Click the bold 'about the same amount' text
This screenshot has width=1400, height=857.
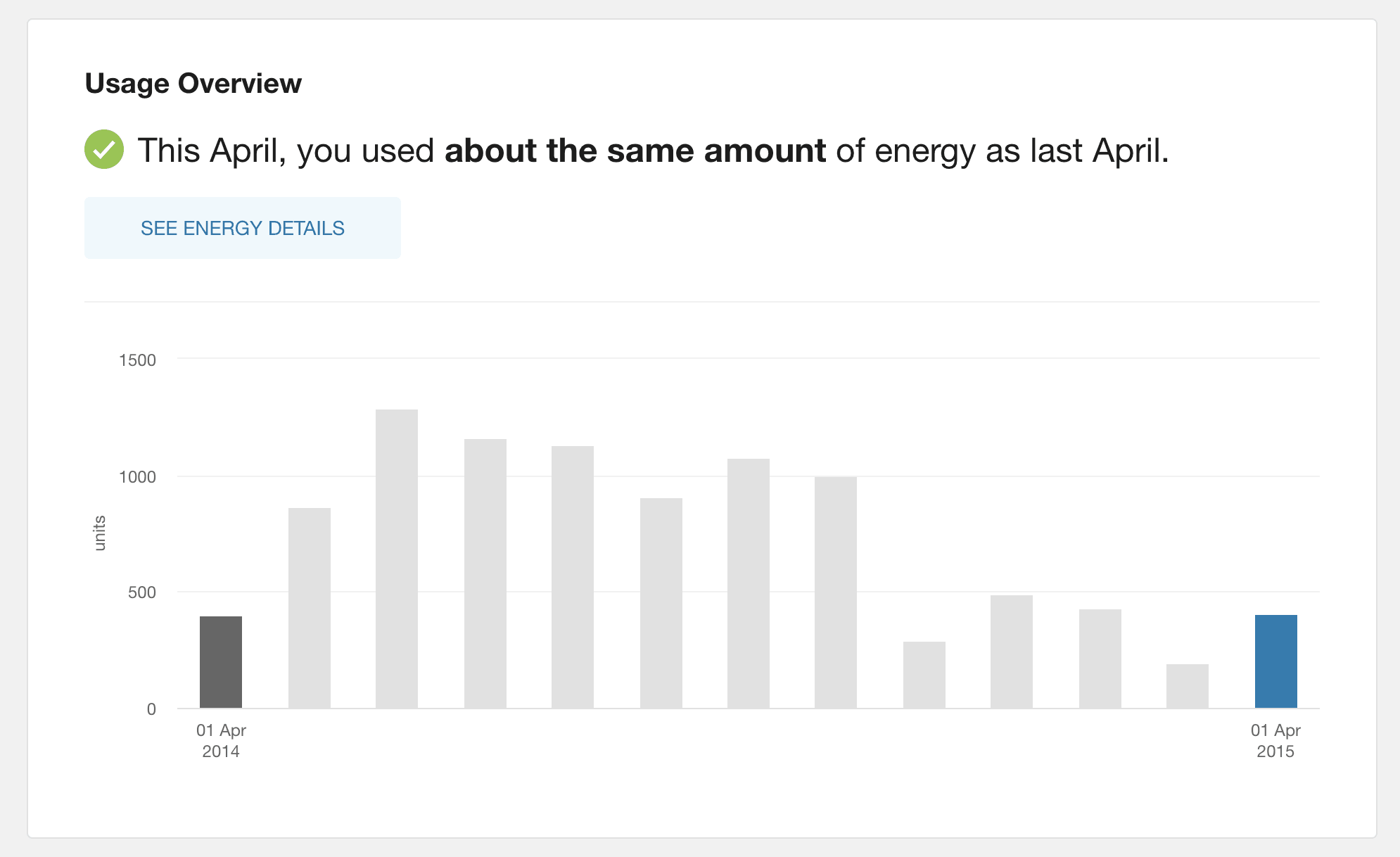(x=635, y=150)
